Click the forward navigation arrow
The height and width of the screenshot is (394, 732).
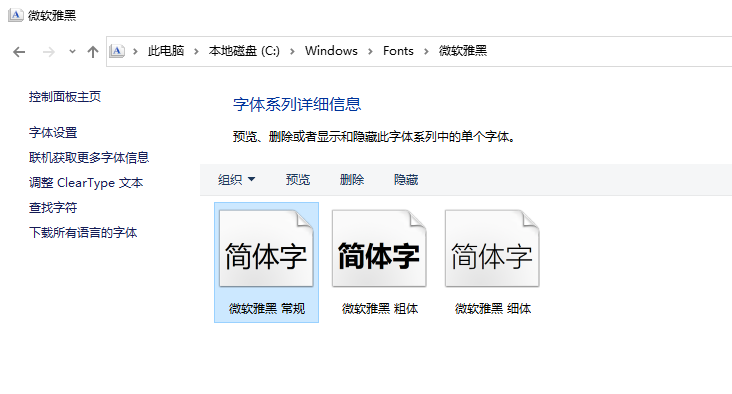pyautogui.click(x=49, y=52)
